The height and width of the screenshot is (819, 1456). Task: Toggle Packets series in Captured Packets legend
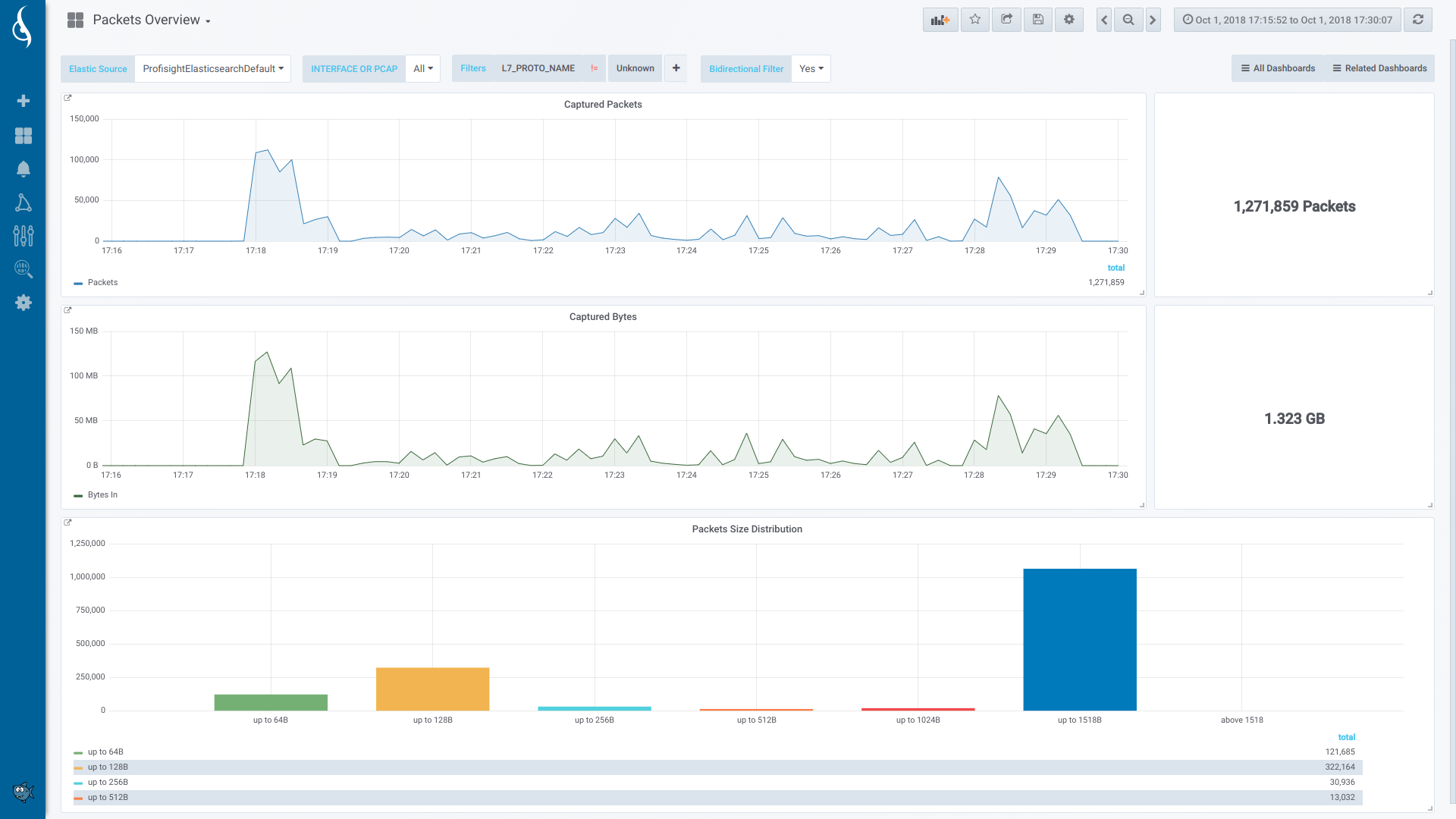tap(102, 282)
